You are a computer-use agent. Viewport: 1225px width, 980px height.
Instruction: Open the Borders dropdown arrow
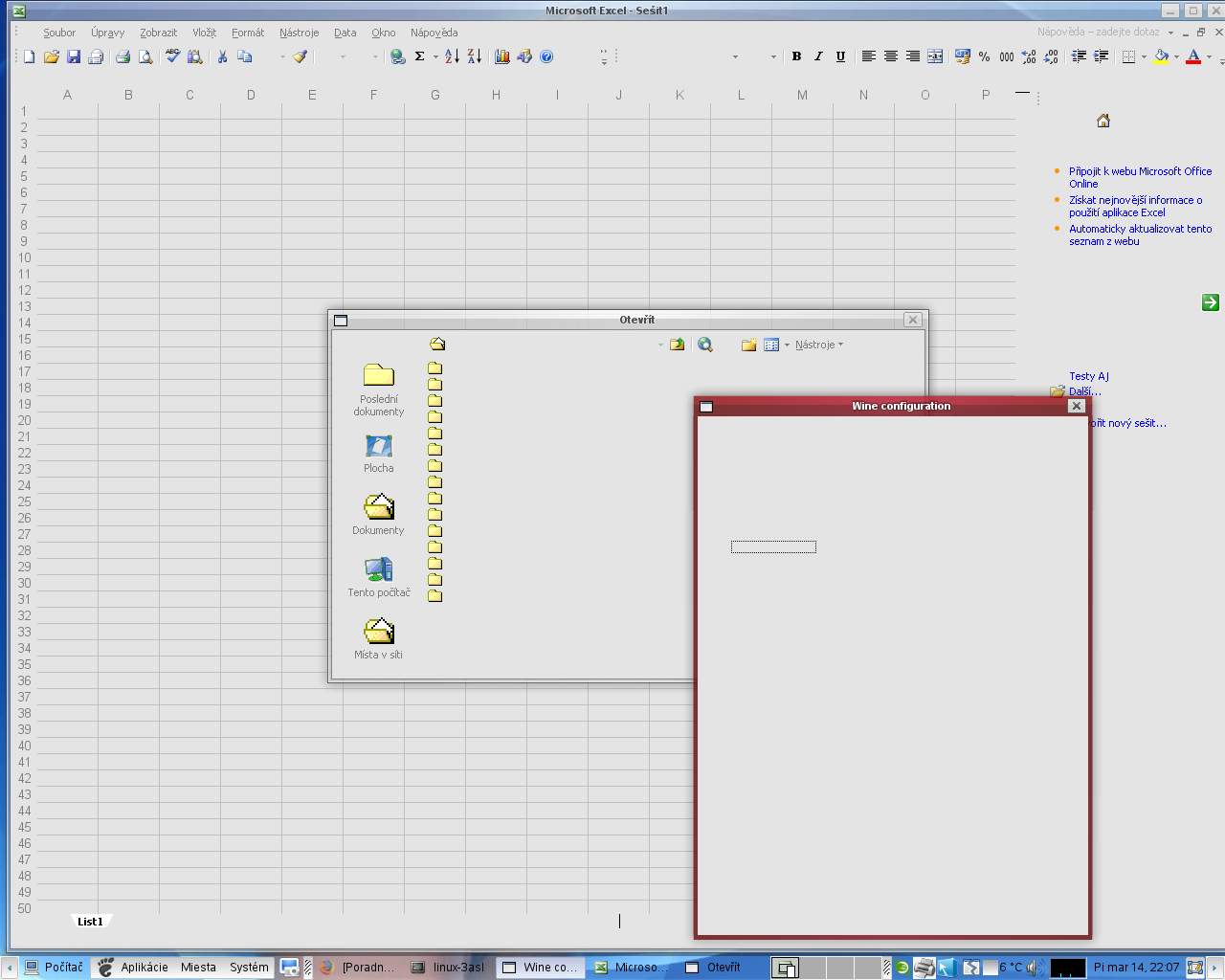[x=1144, y=56]
